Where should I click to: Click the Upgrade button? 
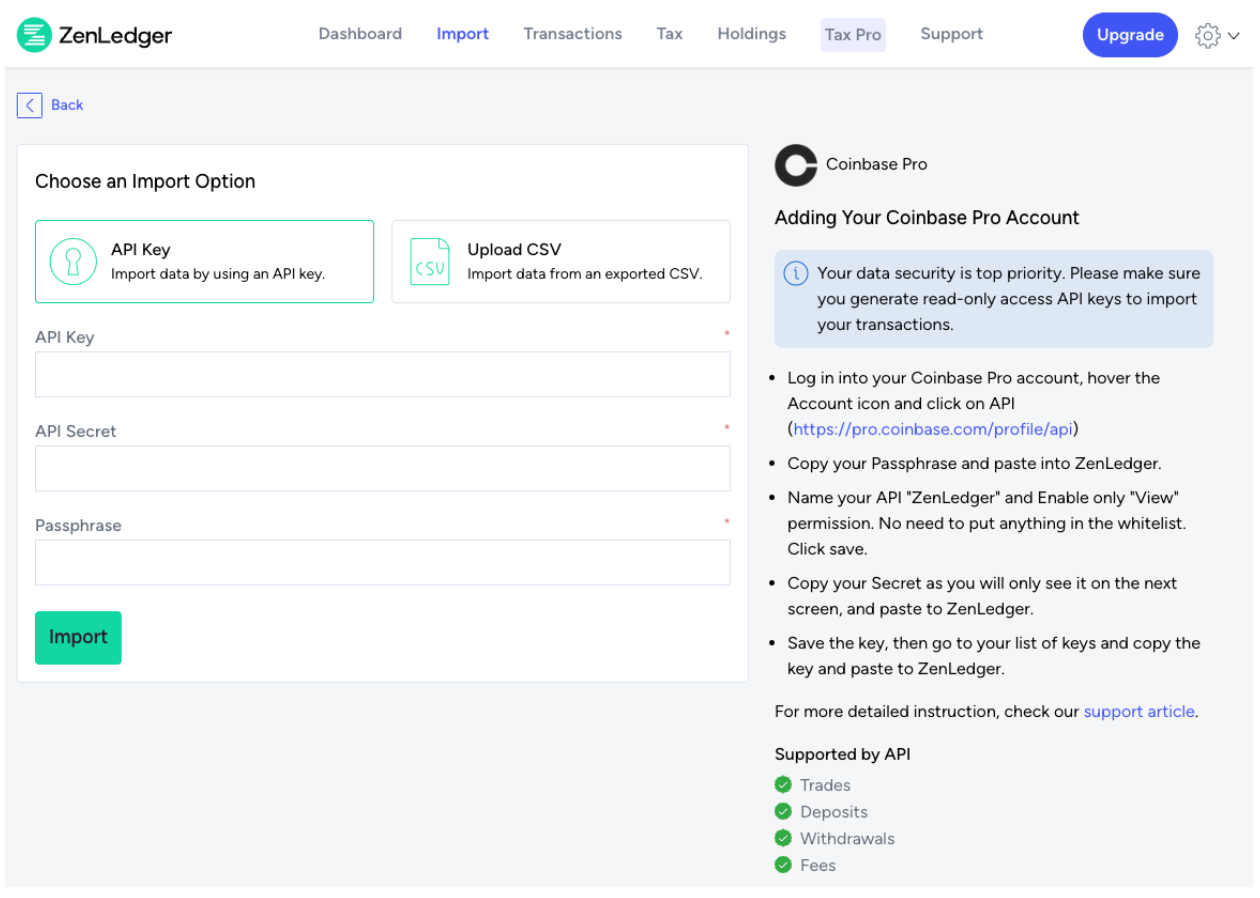(1129, 35)
